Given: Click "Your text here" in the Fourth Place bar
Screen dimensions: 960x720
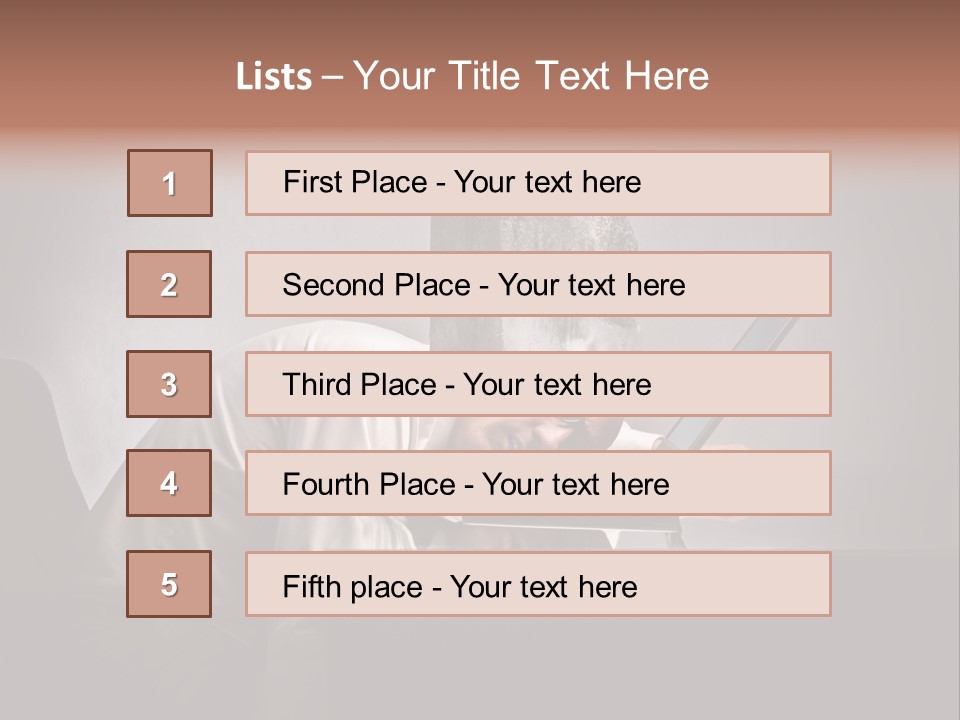Looking at the screenshot, I should coord(576,484).
